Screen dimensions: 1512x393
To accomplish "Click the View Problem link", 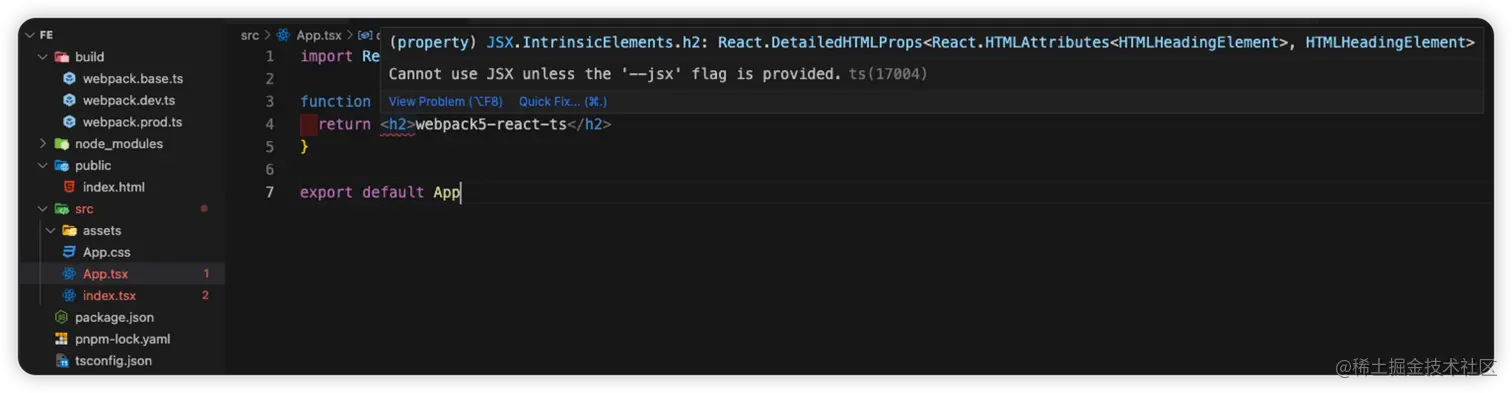I will click(x=445, y=102).
